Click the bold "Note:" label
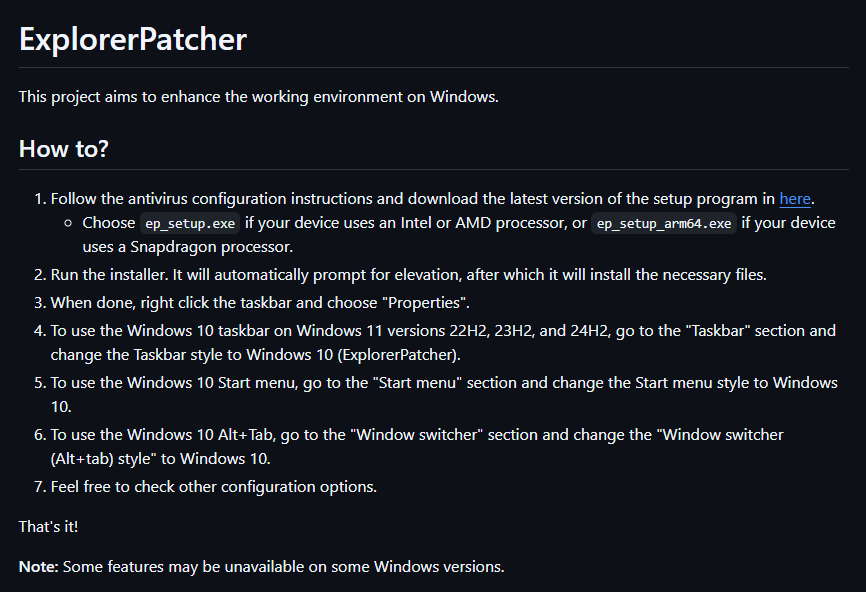 click(x=39, y=567)
